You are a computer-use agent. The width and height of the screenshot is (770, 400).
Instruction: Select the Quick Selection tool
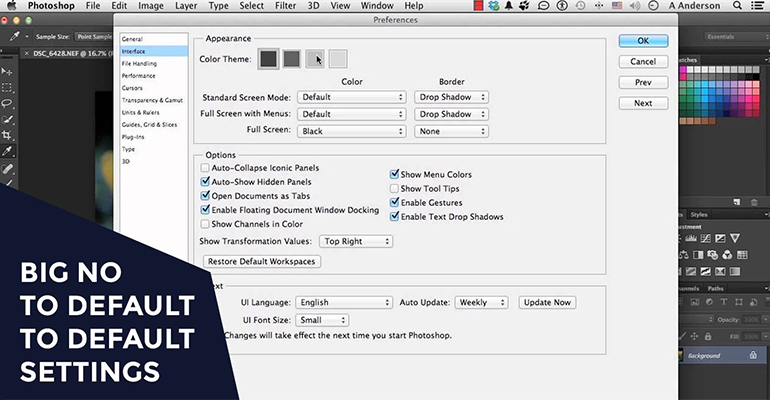click(7, 119)
